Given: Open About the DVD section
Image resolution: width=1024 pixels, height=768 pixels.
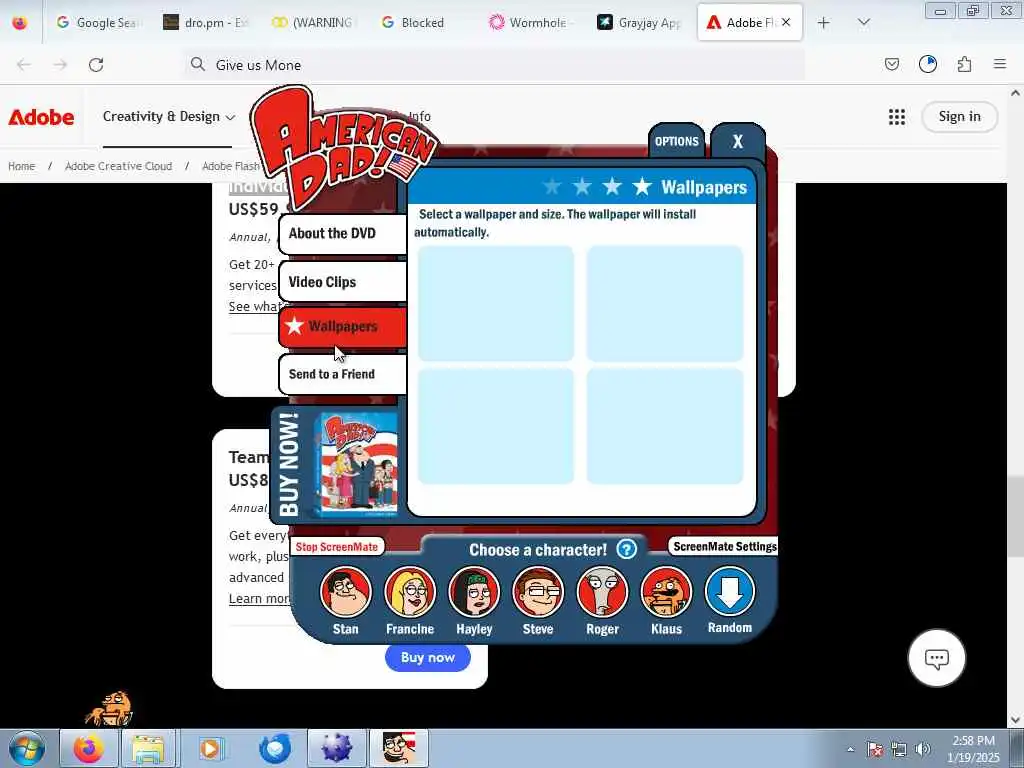Looking at the screenshot, I should 342,234.
